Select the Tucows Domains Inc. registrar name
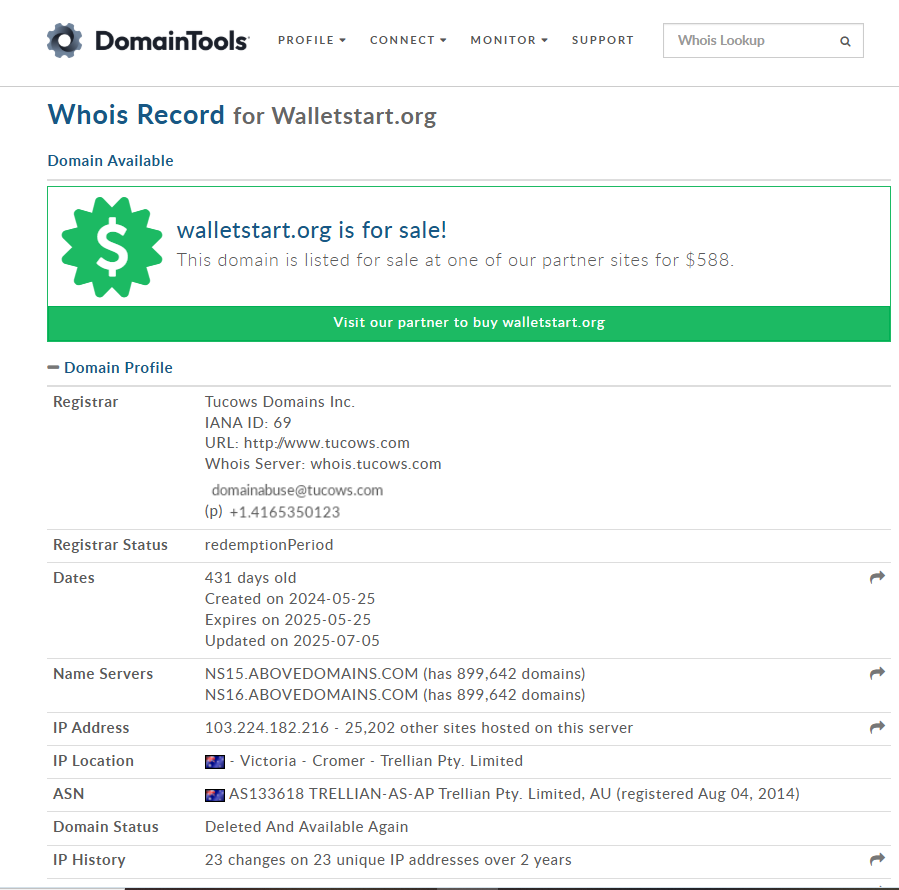The image size is (899, 890). (280, 402)
